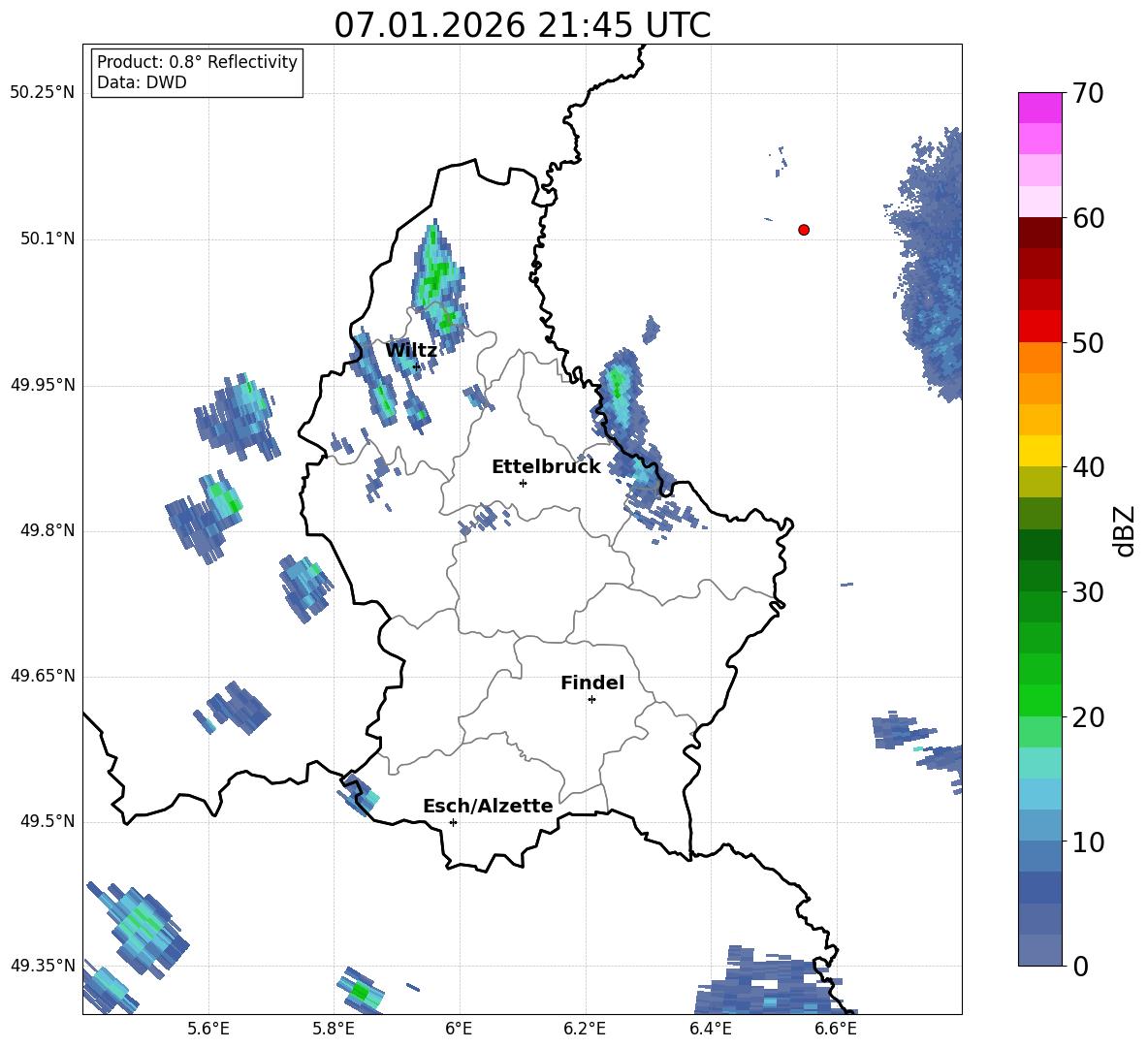Click the cross marker below Esch/Alzette label
1148x1048 pixels.
pos(453,822)
